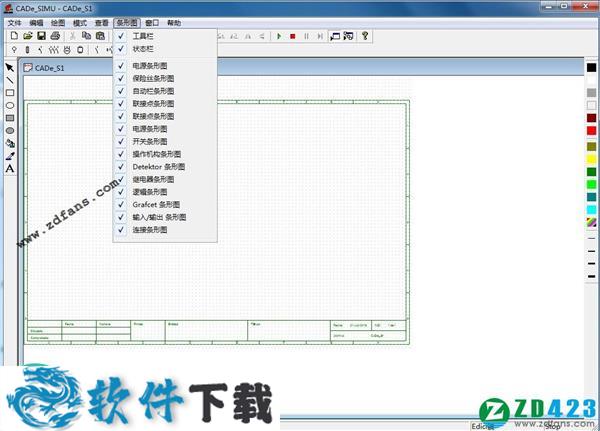The height and width of the screenshot is (431, 600).
Task: Open the multicolor custom color swatch
Action: point(592,222)
